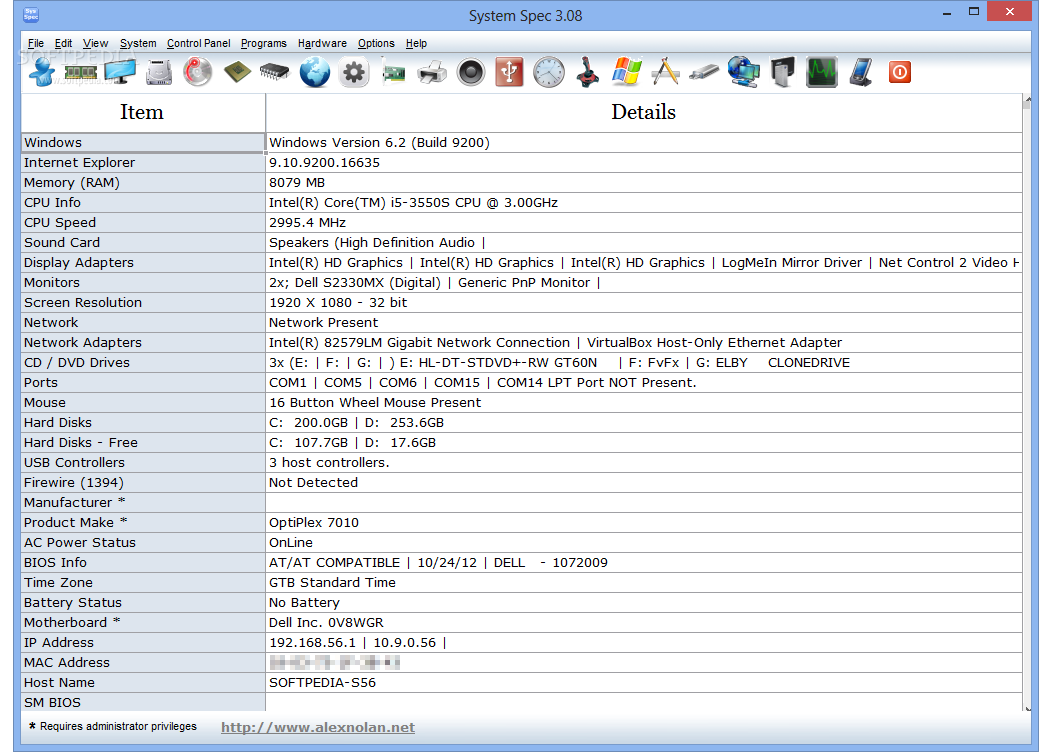Open the CPU processor chip icon
1039x752 pixels.
pyautogui.click(x=237, y=72)
